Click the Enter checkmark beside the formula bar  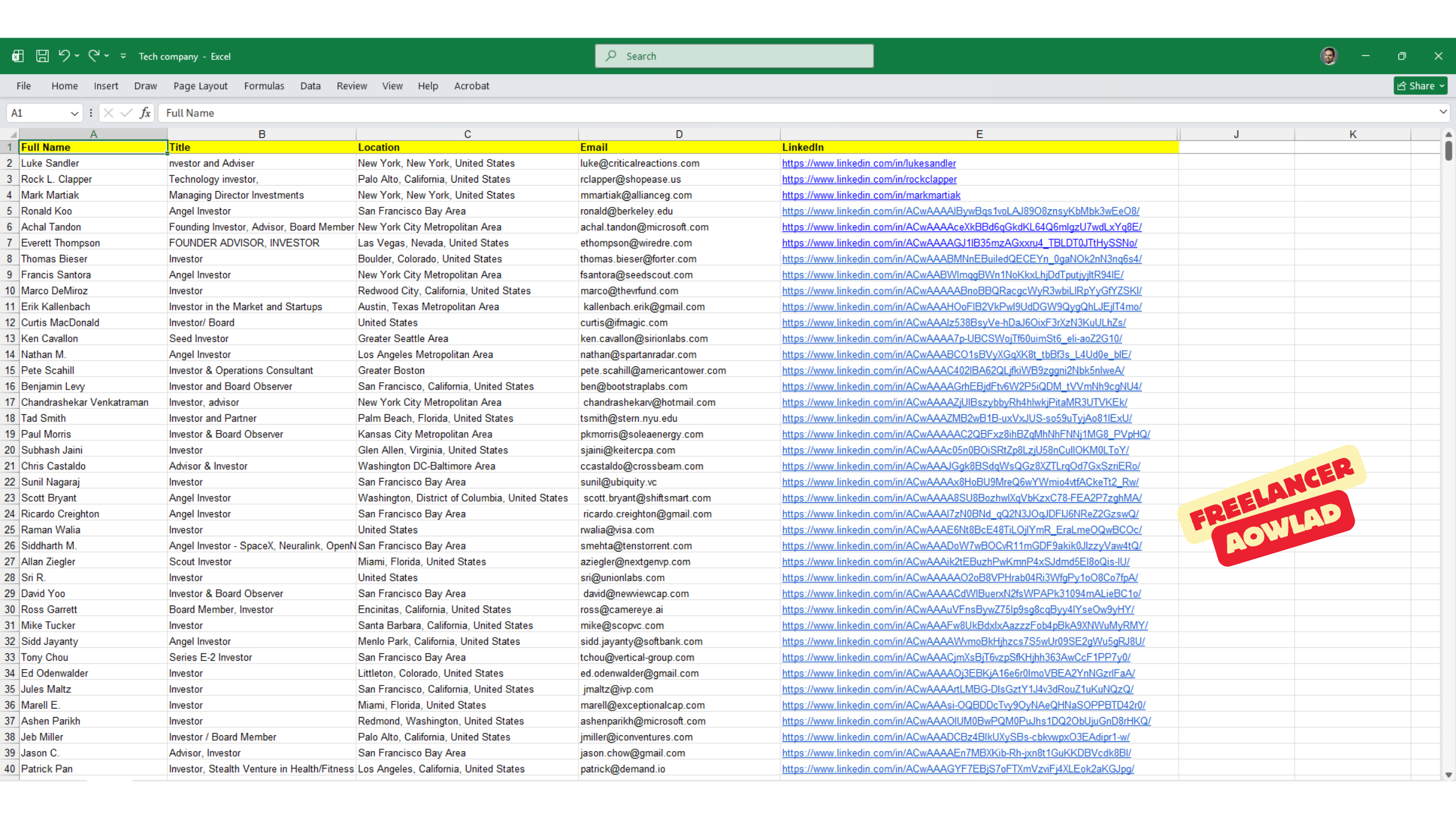click(126, 113)
